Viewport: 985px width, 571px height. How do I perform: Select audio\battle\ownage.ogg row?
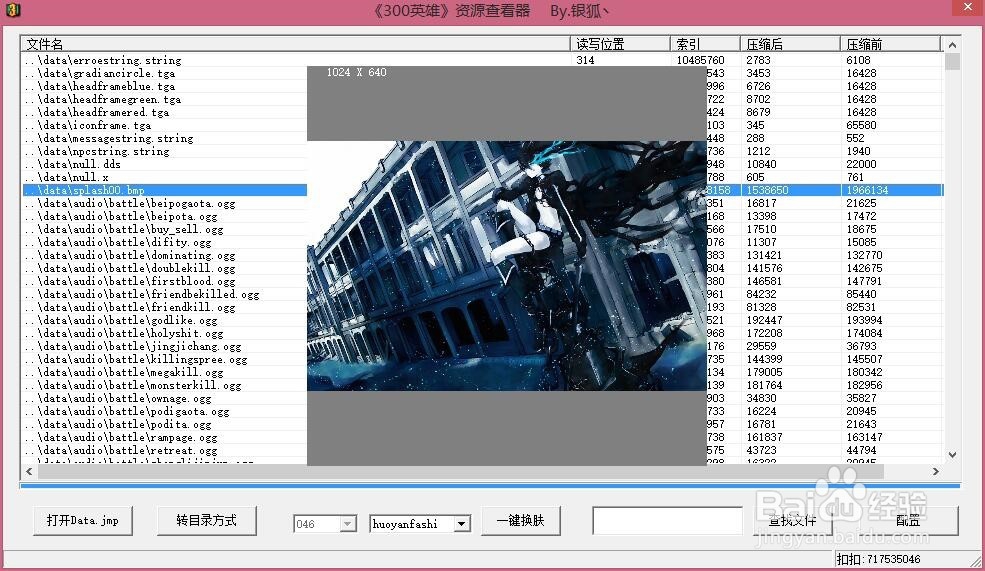pyautogui.click(x=165, y=398)
